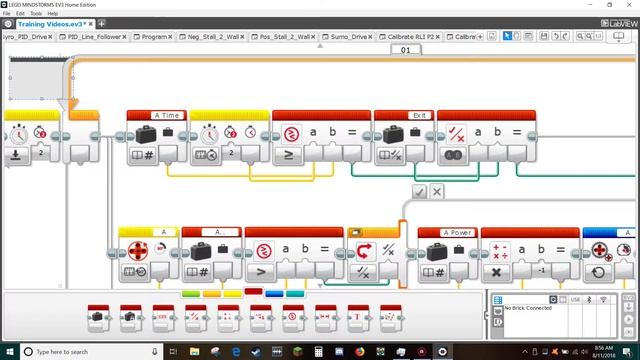
Task: Redo the last action
Action: tap(566, 36)
